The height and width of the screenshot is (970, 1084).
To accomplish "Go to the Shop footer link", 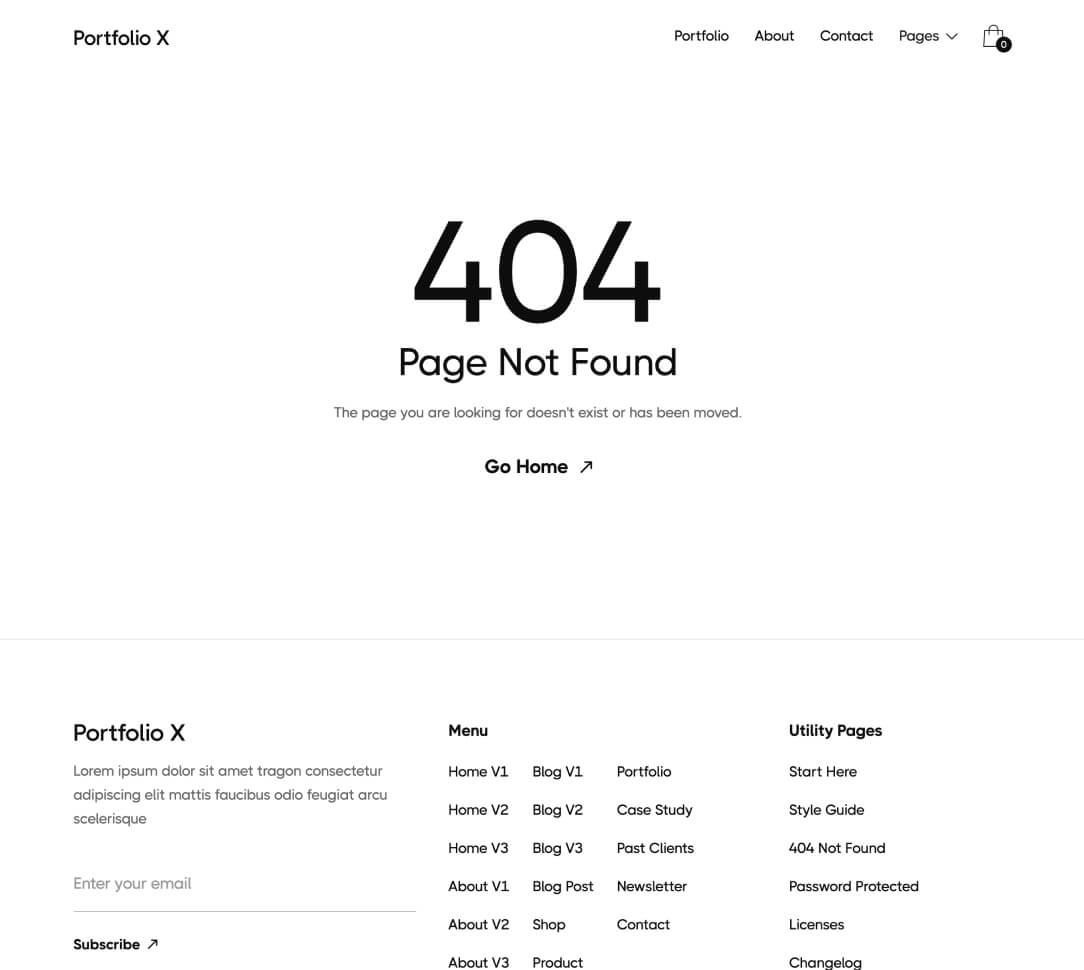I will 549,925.
